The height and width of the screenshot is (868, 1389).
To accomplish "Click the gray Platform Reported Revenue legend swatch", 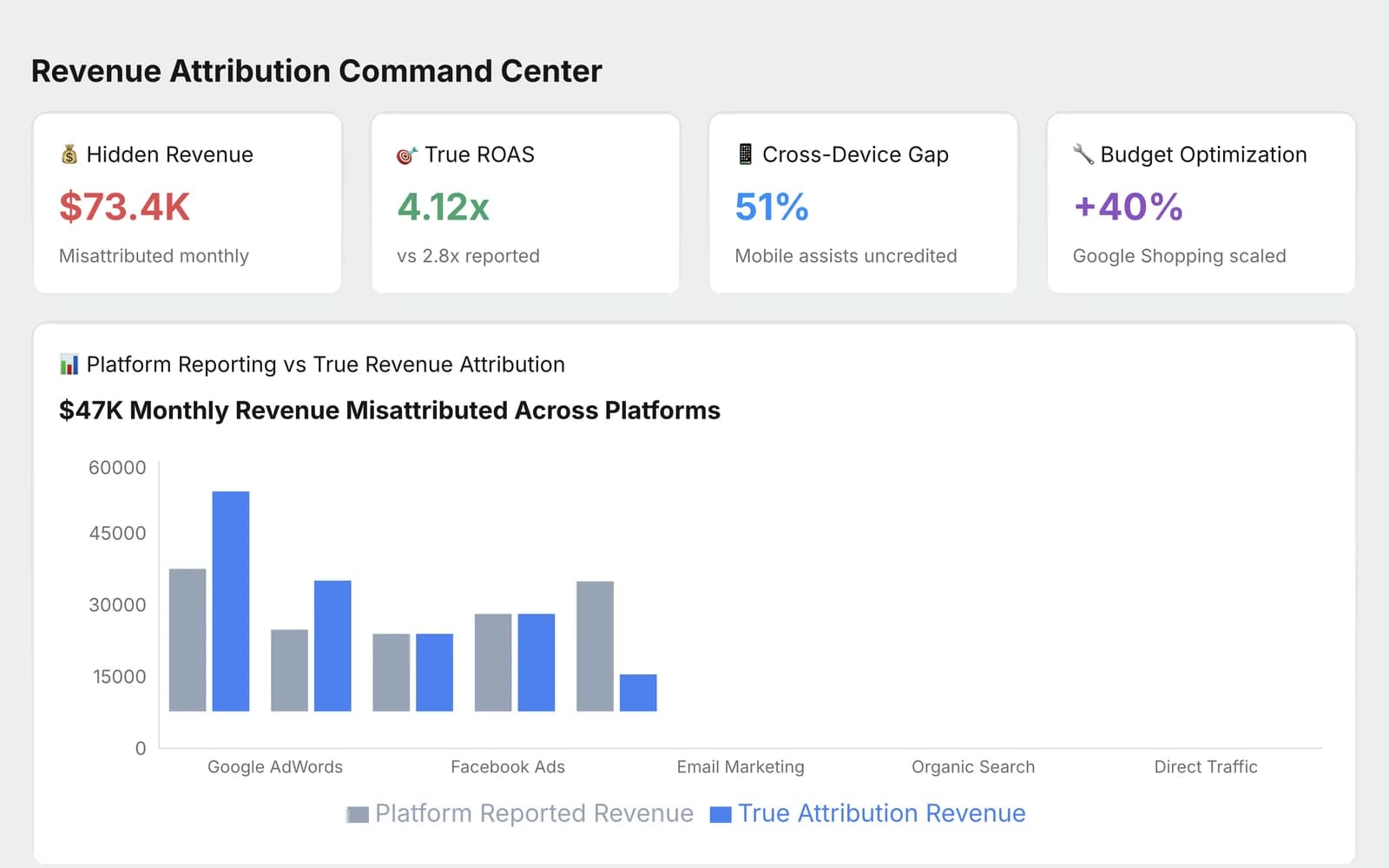I will [358, 815].
